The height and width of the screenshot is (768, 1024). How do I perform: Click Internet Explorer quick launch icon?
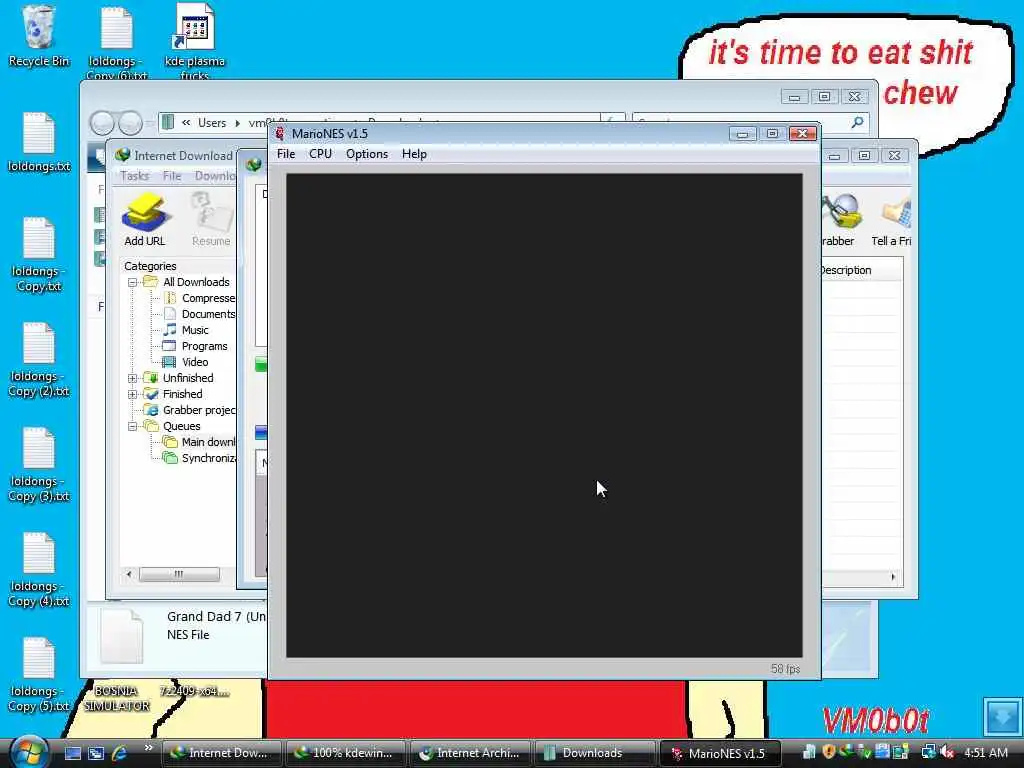point(120,753)
